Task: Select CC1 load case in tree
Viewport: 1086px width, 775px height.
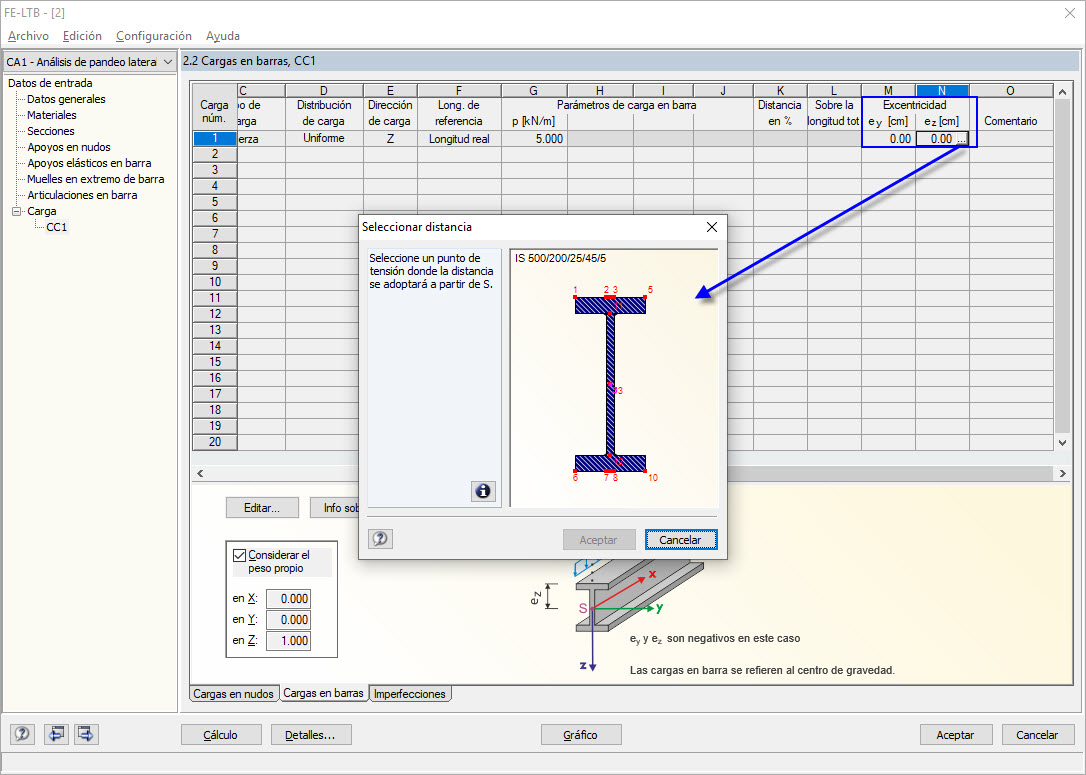Action: pyautogui.click(x=57, y=227)
